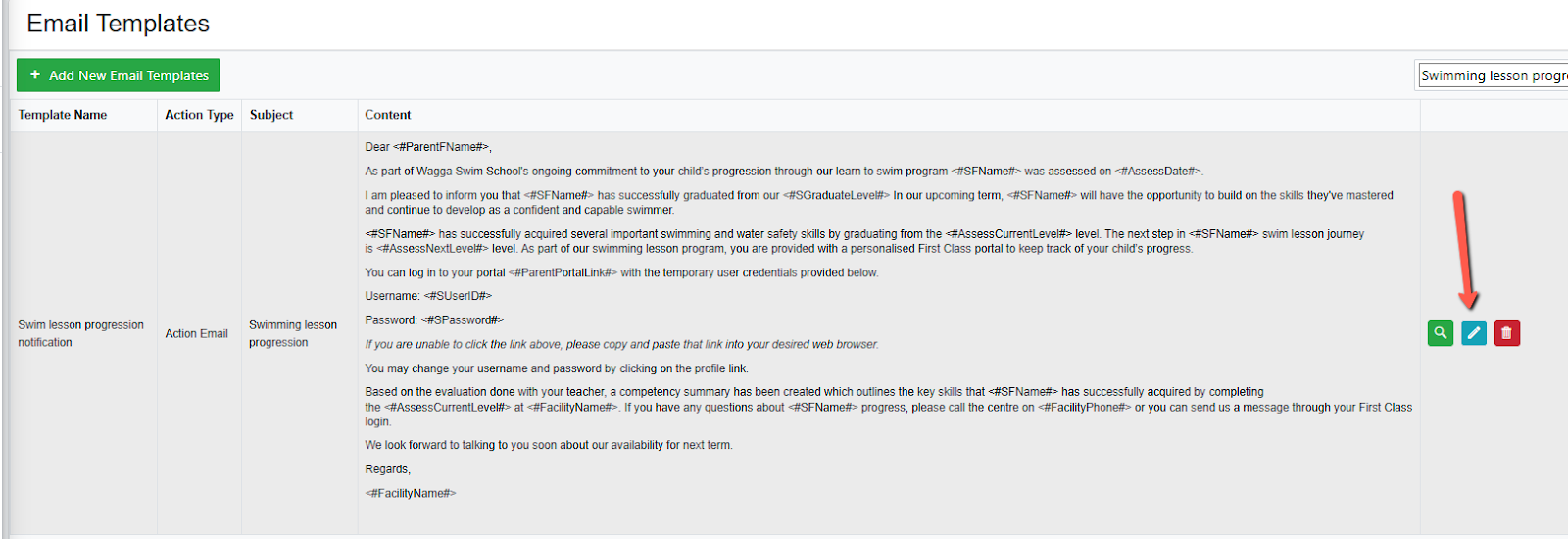The width and height of the screenshot is (1568, 539).
Task: Sort by Action Type column header
Action: click(199, 115)
